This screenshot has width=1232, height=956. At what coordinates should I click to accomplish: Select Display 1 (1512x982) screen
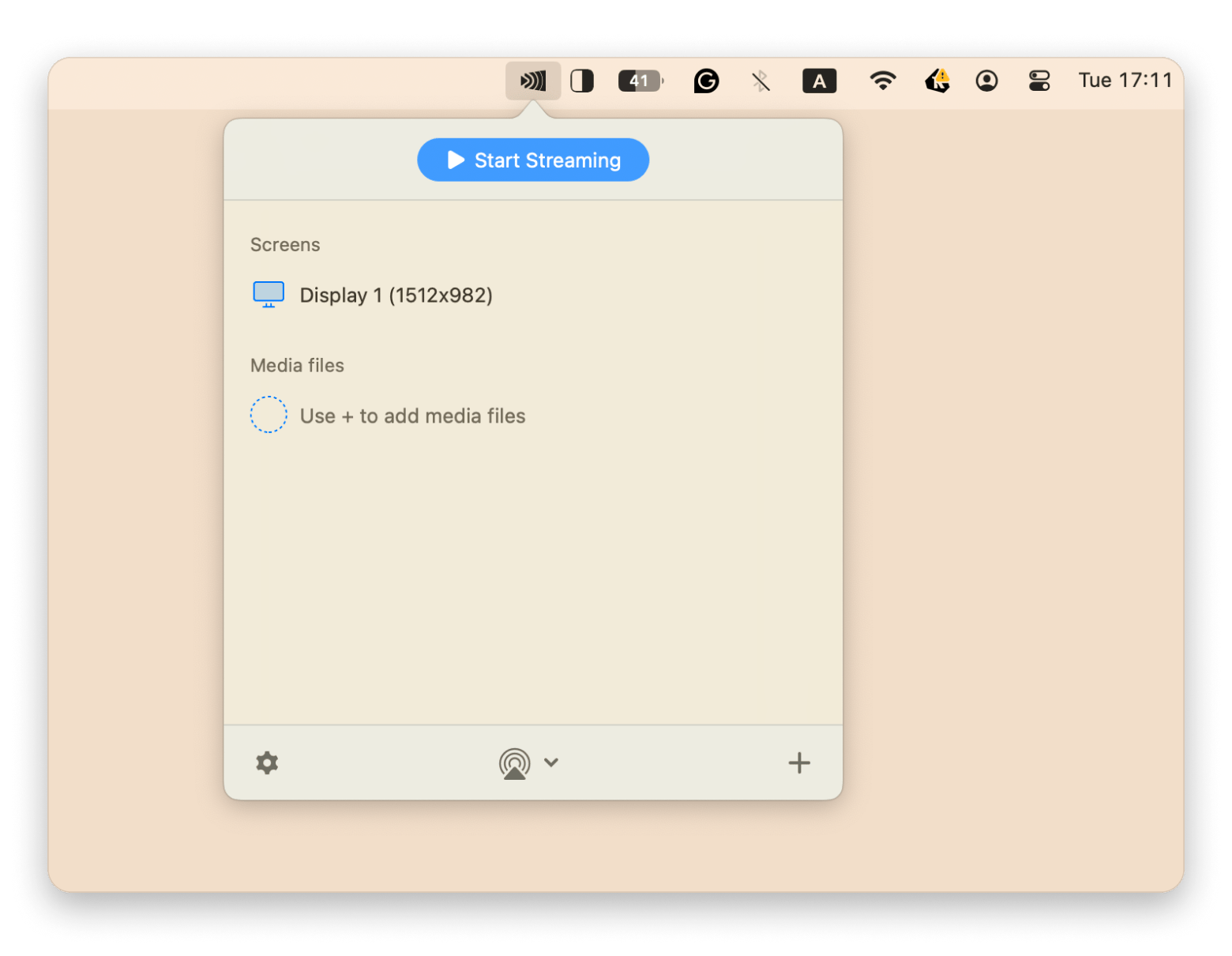pyautogui.click(x=396, y=295)
